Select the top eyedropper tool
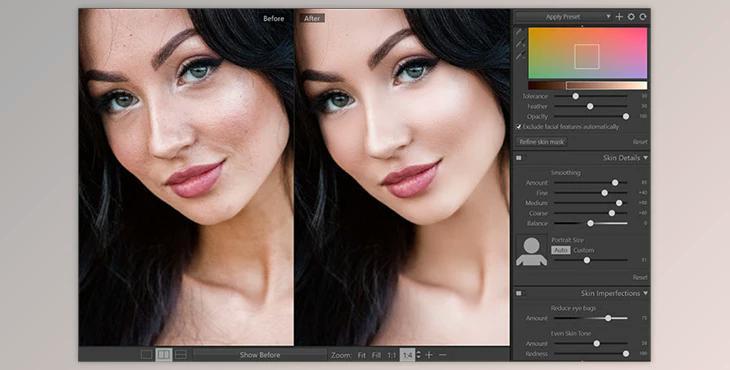The height and width of the screenshot is (370, 730). 520,32
